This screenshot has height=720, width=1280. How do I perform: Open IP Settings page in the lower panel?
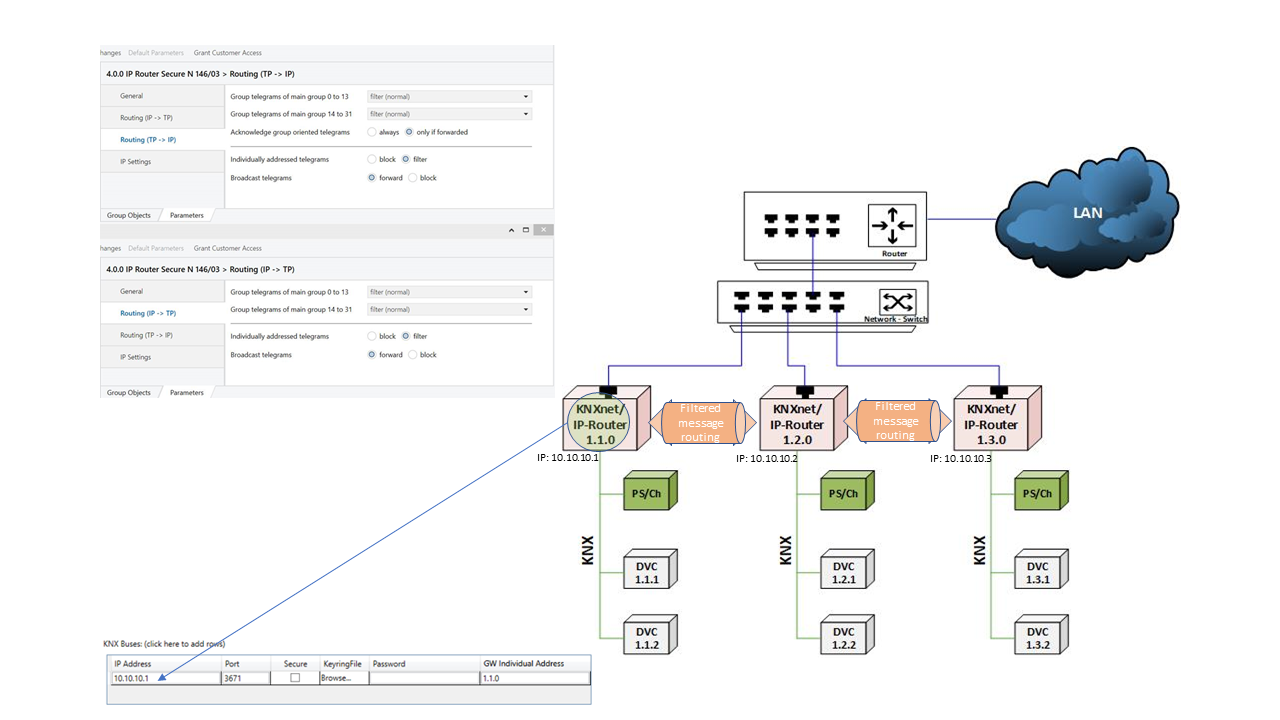[136, 357]
